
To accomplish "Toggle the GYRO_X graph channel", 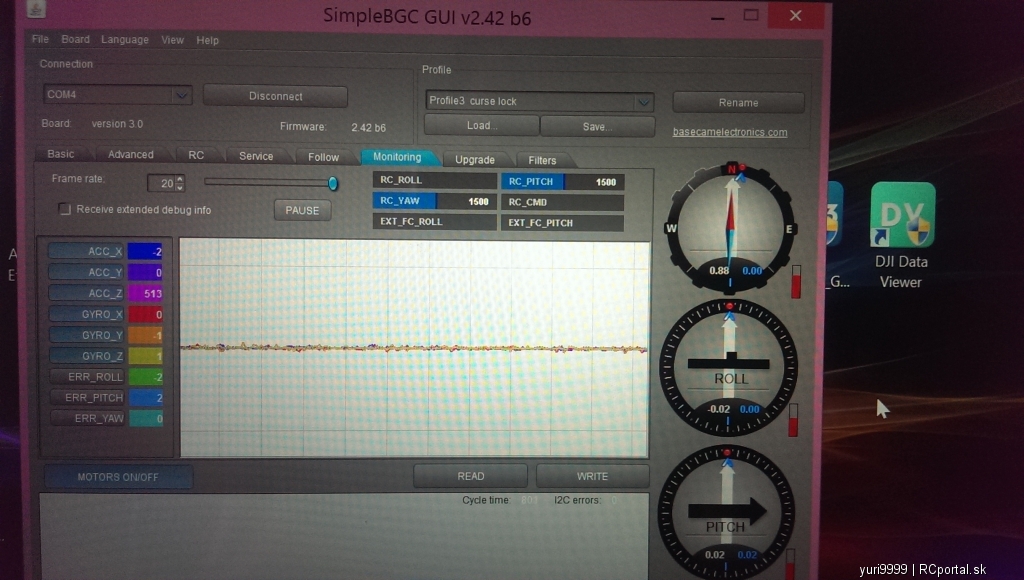I will tap(86, 314).
